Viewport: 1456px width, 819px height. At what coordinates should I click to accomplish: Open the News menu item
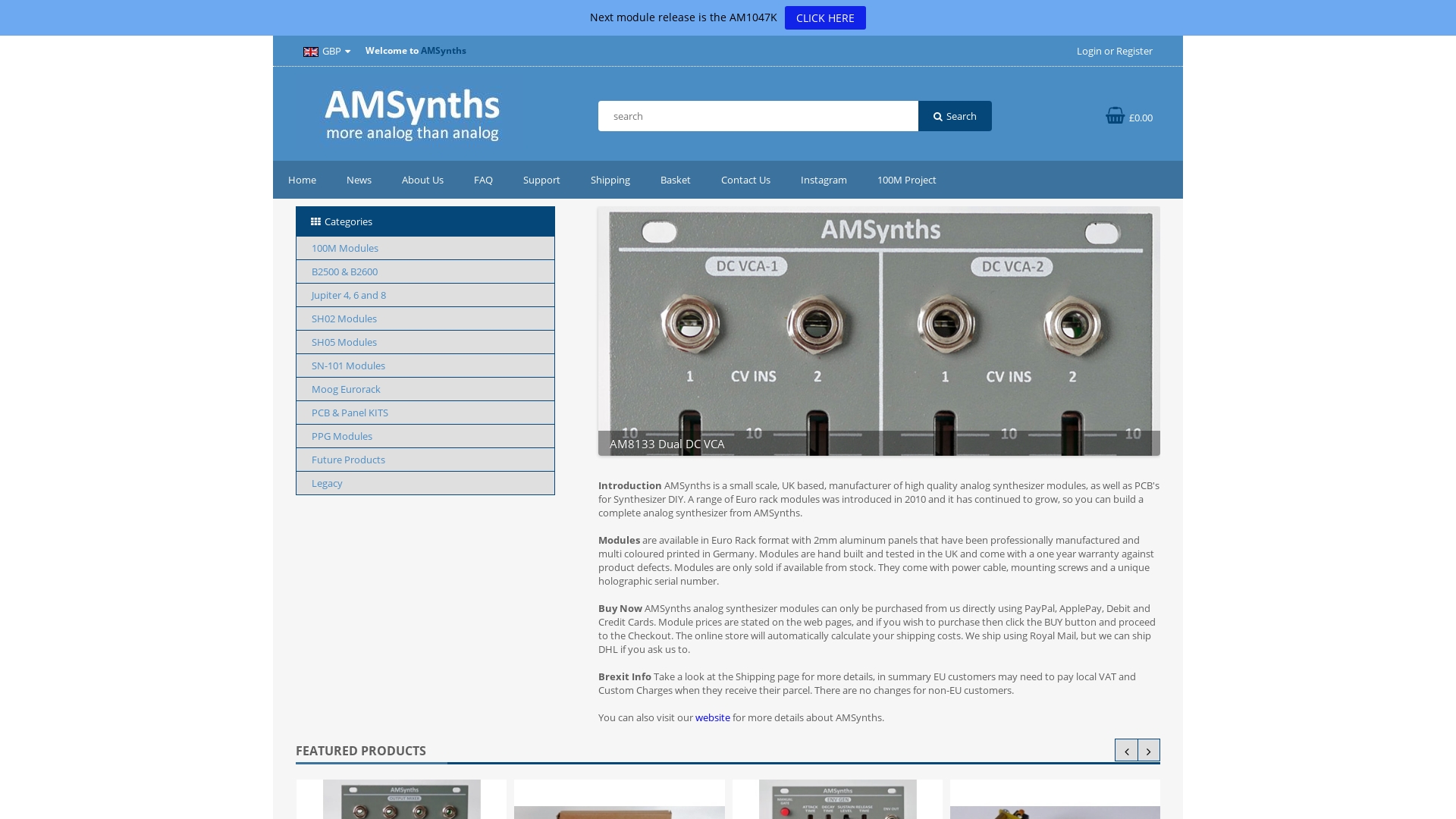pyautogui.click(x=359, y=180)
